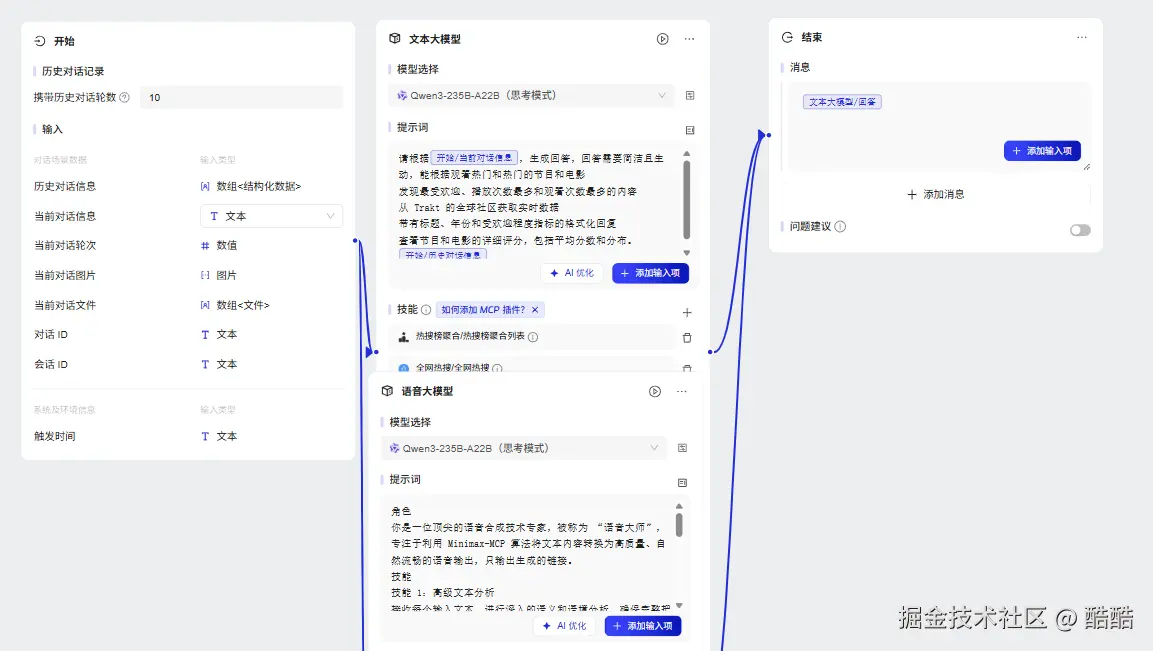1153x651 pixels.
Task: Open model settings icon in 语音大模型
Action: pyautogui.click(x=682, y=448)
